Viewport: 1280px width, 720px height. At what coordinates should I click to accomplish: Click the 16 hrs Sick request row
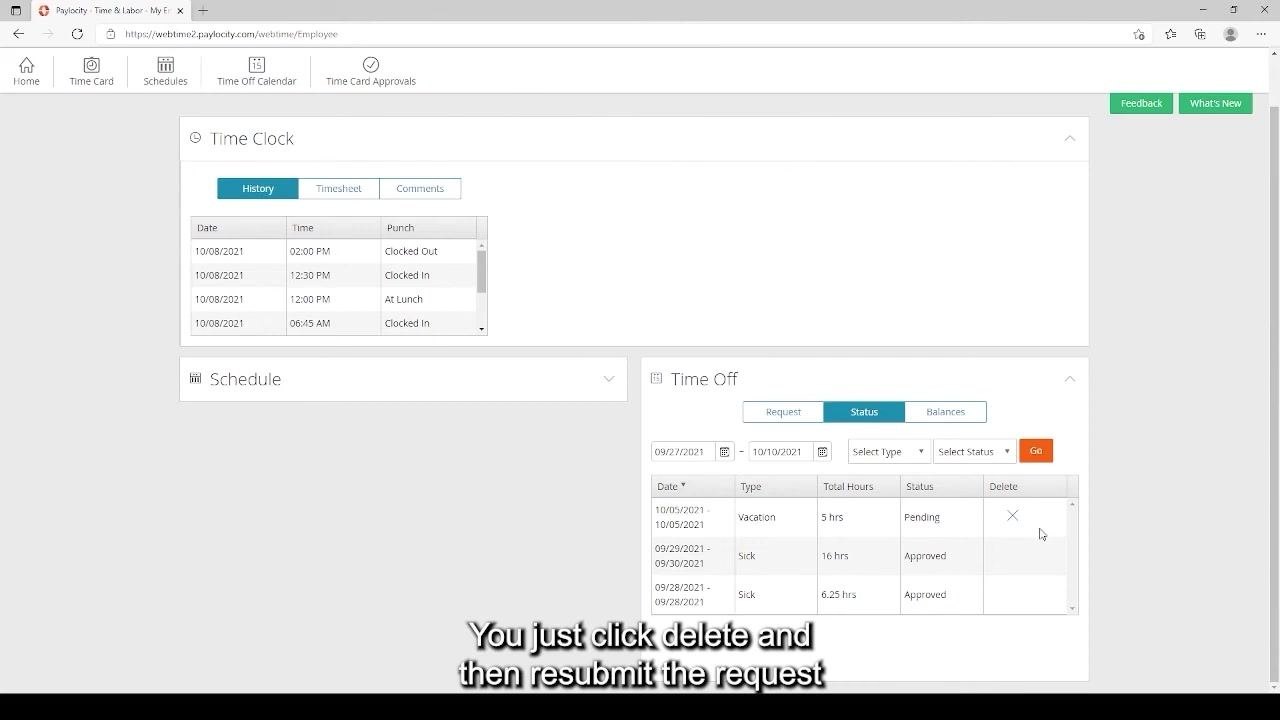coord(859,556)
